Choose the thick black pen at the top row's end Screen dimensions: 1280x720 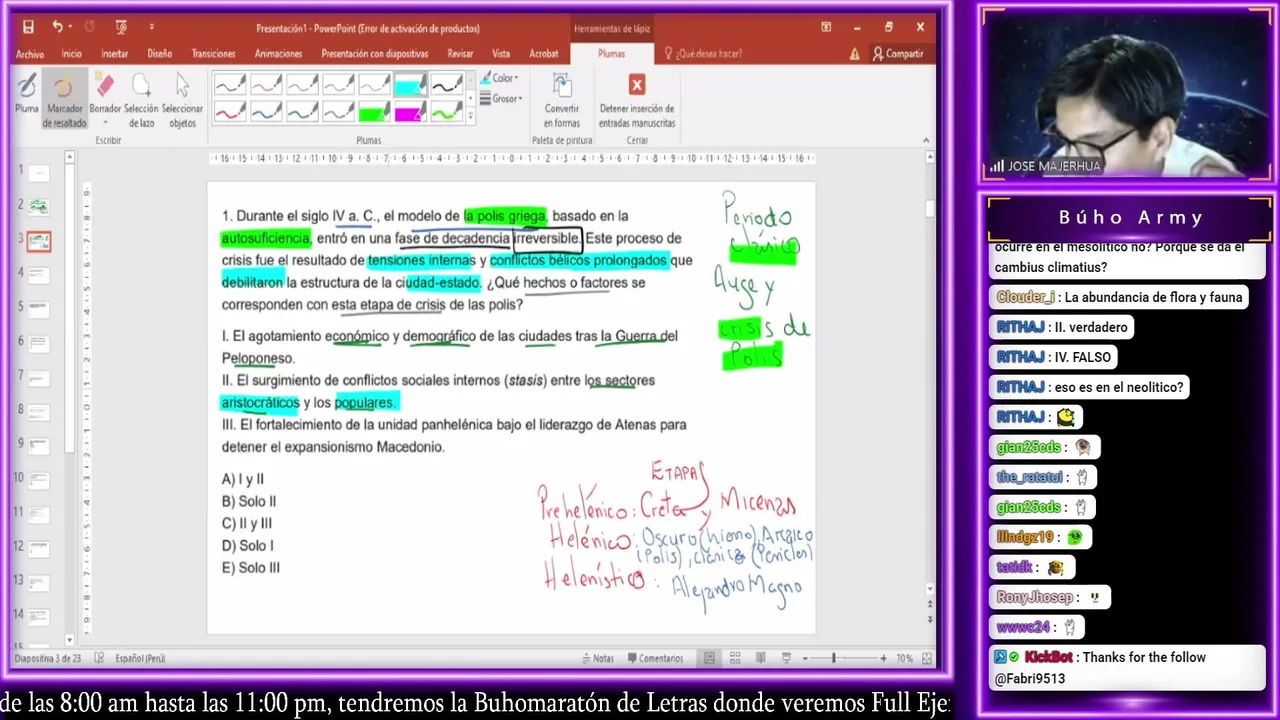[x=446, y=86]
